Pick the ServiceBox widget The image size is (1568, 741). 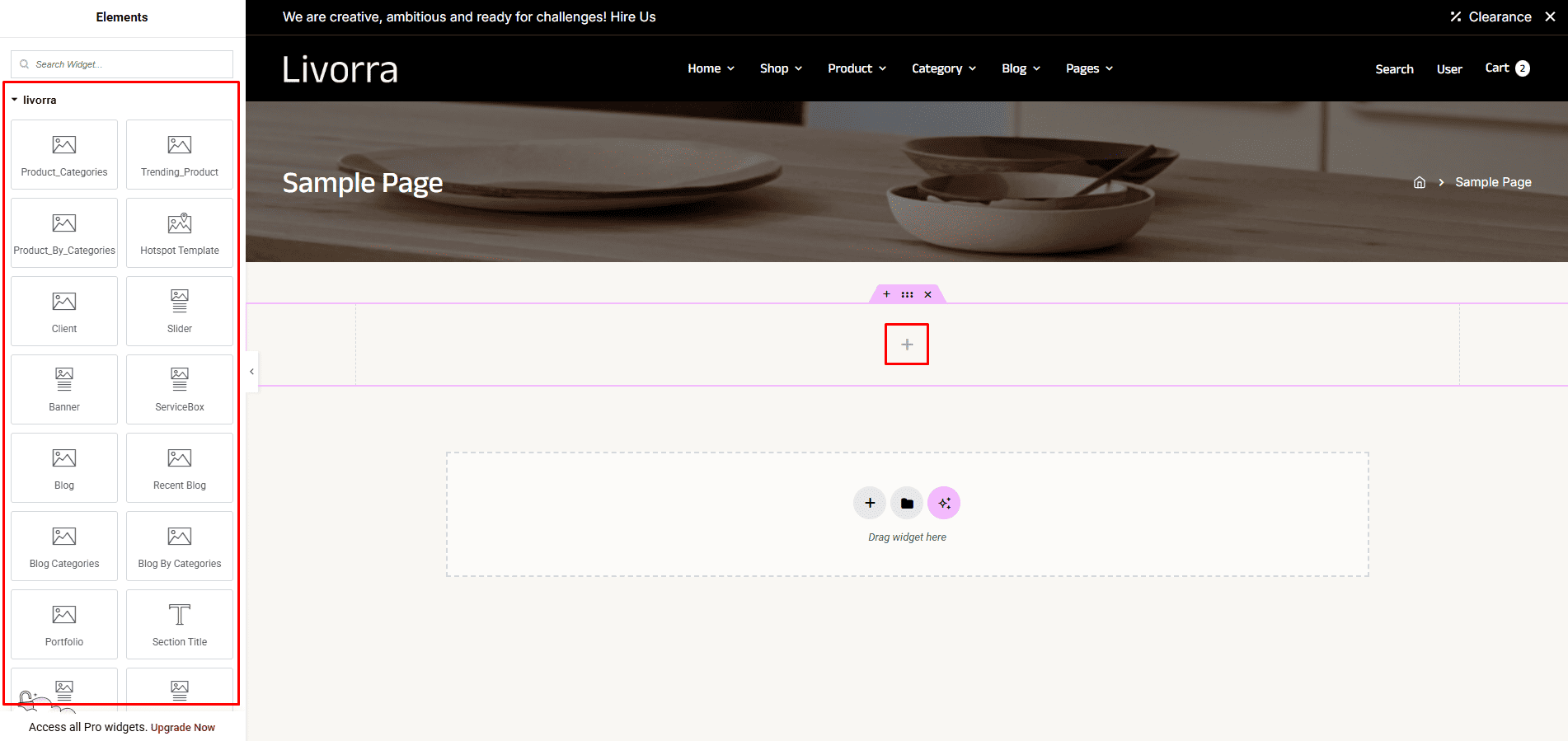180,389
